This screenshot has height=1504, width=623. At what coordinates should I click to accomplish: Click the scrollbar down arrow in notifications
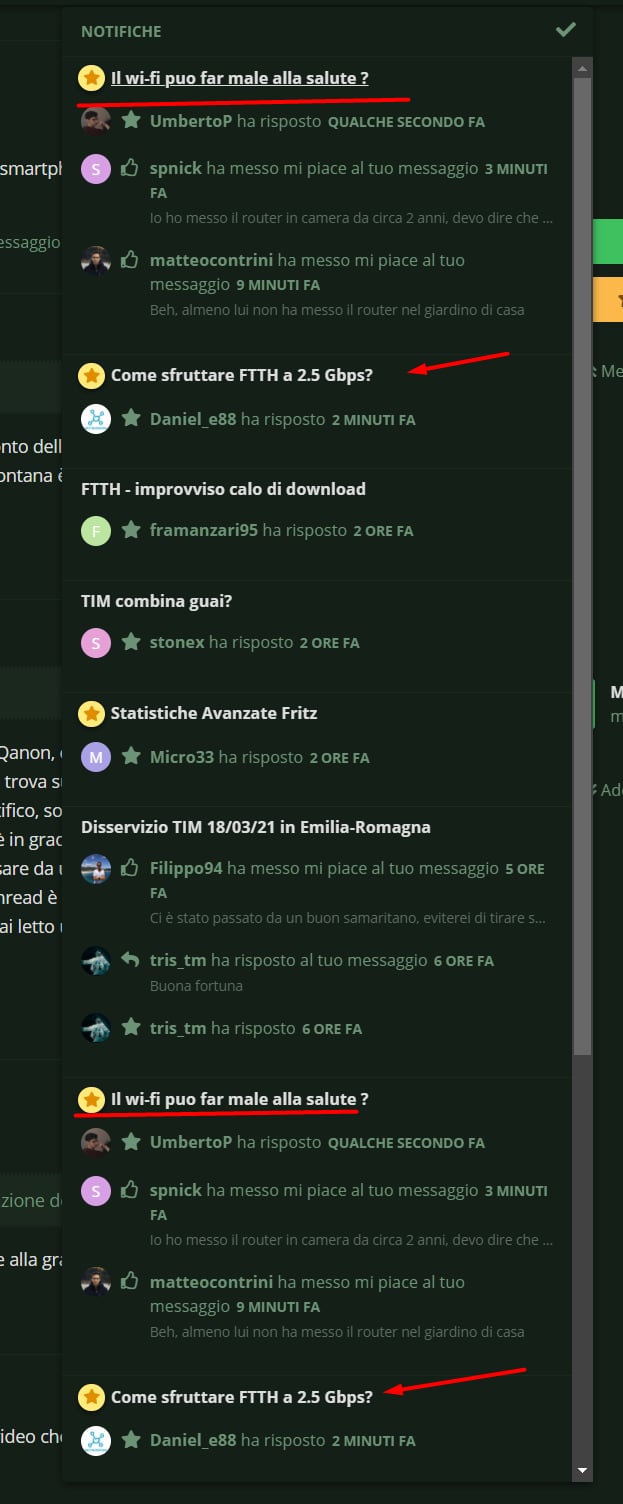tap(582, 1471)
